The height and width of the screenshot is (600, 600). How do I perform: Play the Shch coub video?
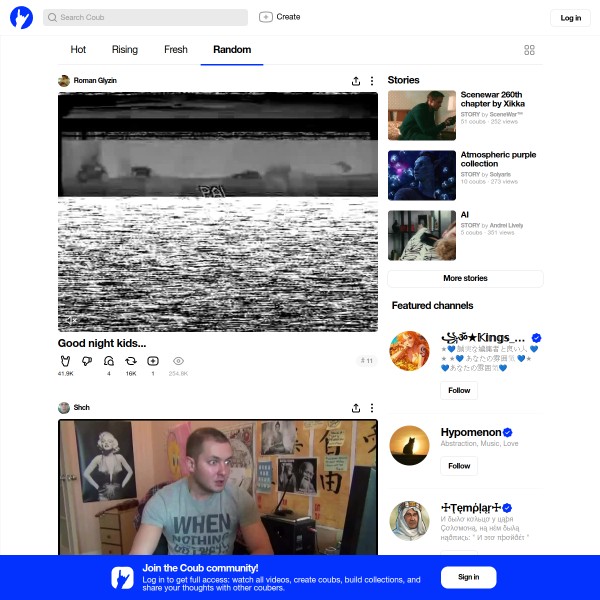(218, 487)
